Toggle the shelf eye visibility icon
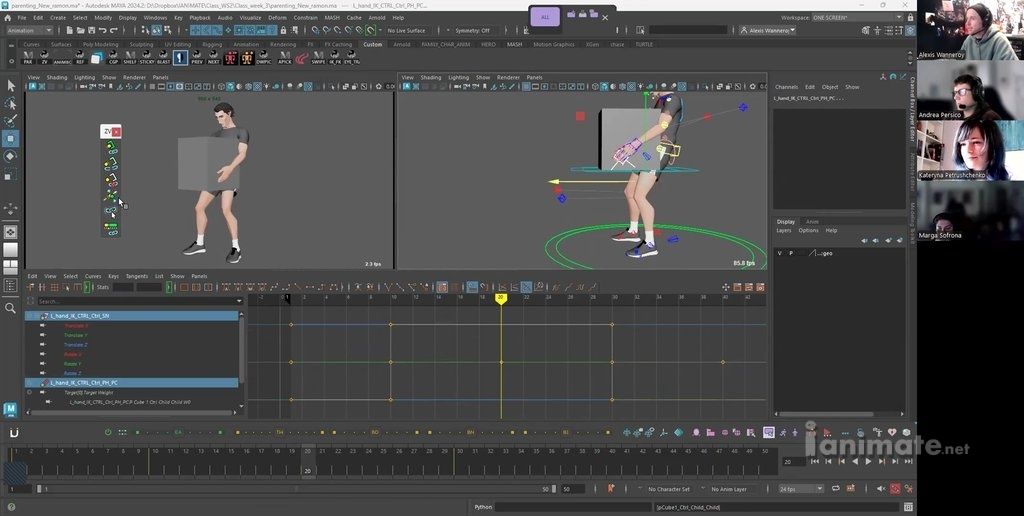 pos(9,61)
